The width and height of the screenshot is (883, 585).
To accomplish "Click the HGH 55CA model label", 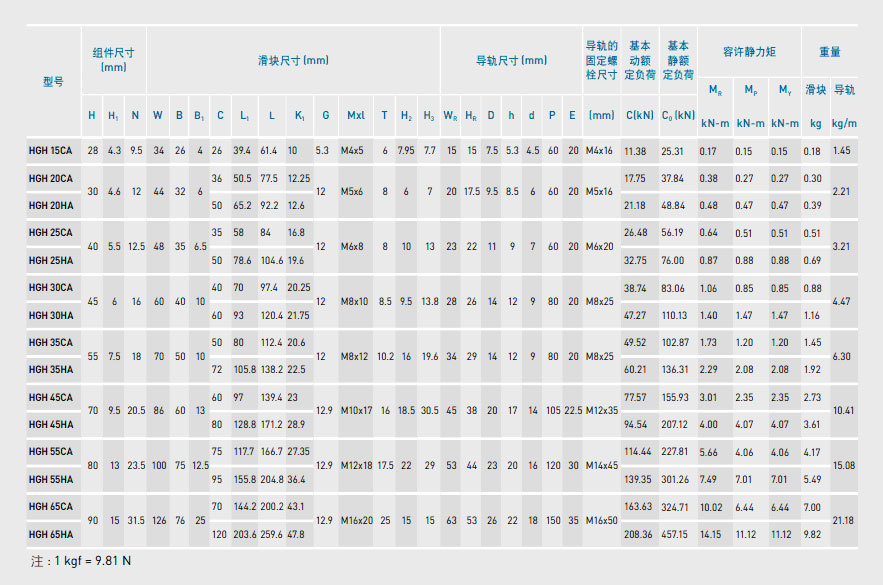I will point(51,452).
